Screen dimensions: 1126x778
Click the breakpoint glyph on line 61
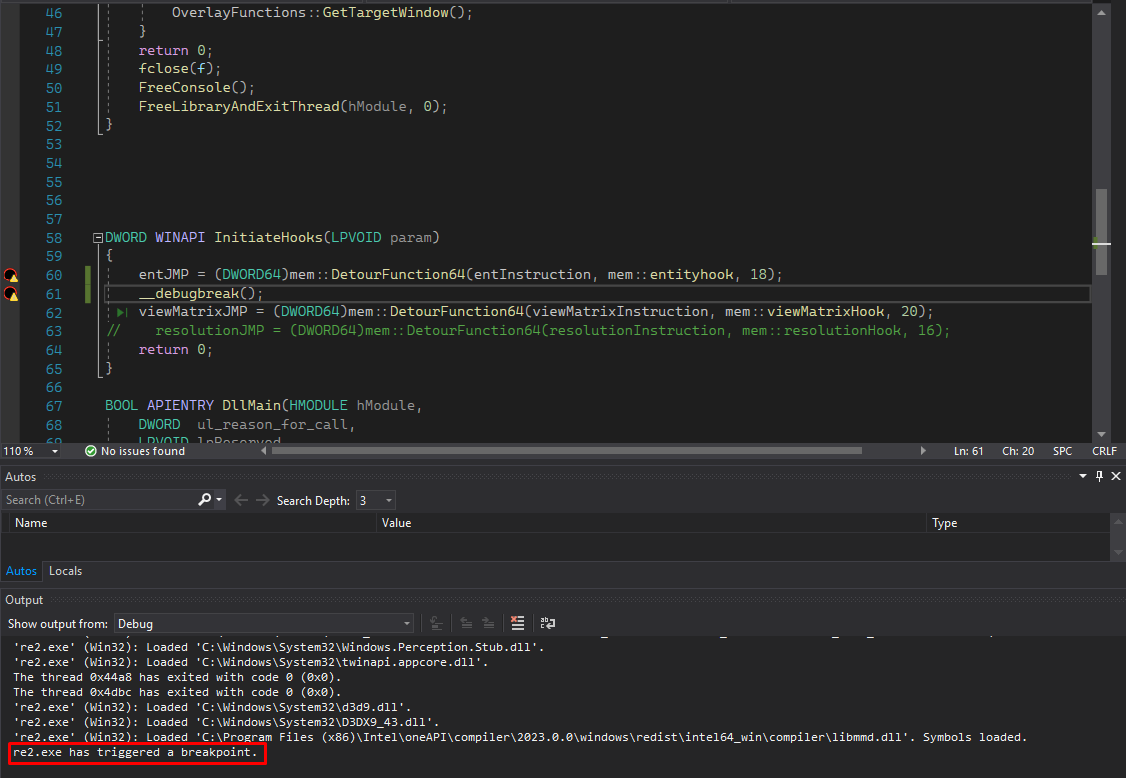(x=11, y=294)
